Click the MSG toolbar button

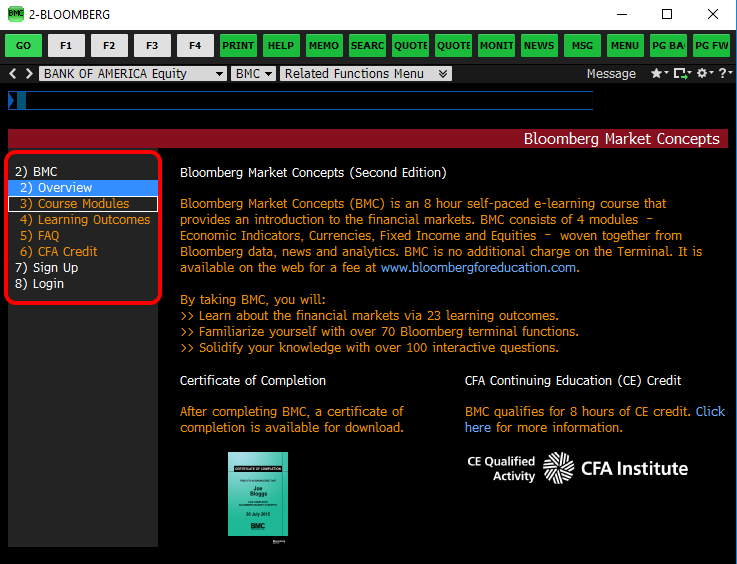click(x=582, y=46)
